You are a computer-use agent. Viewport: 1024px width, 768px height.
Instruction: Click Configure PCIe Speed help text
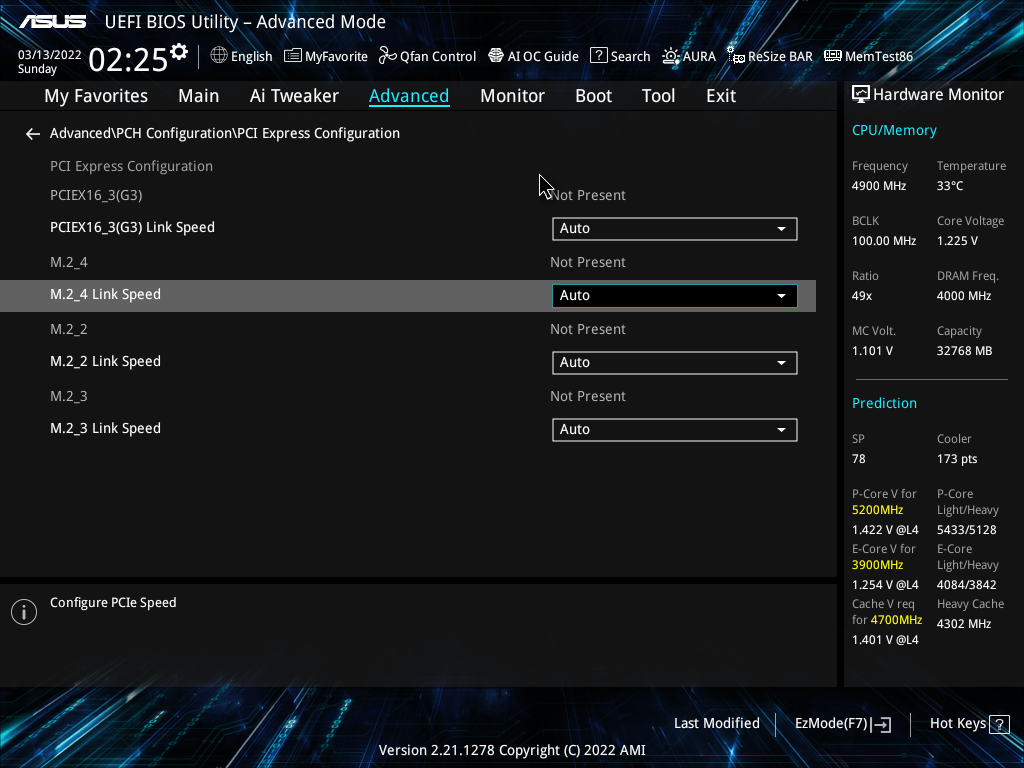113,603
